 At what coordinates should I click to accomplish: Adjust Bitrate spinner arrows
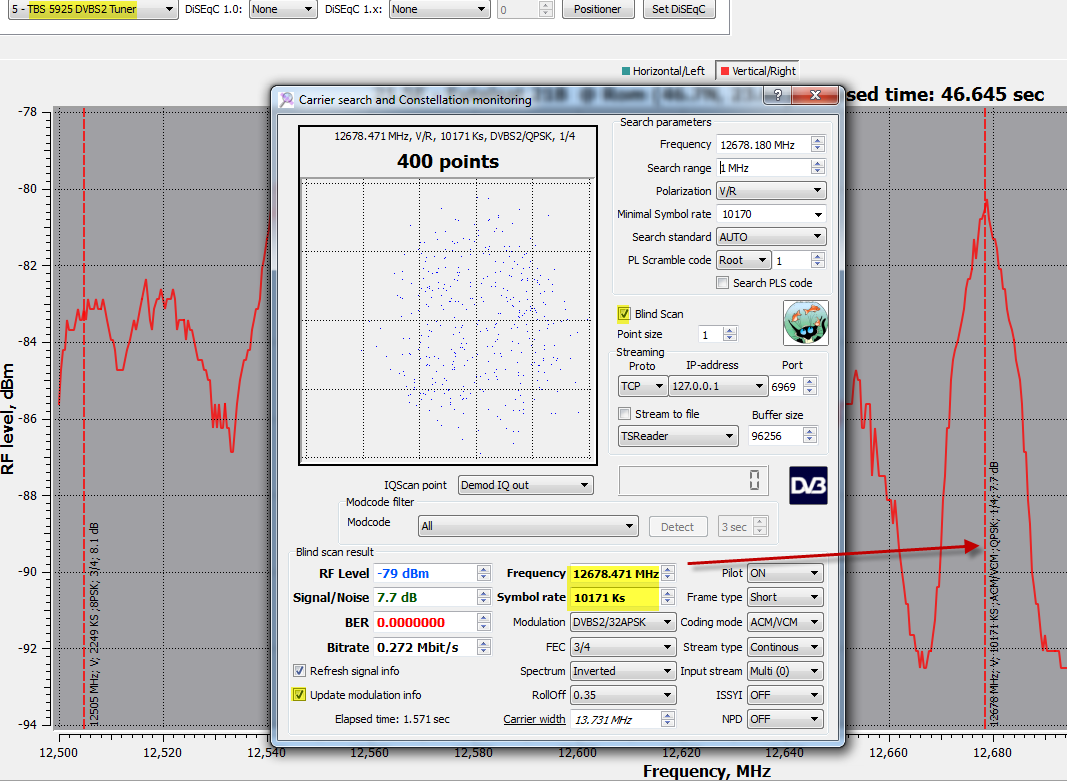[484, 647]
